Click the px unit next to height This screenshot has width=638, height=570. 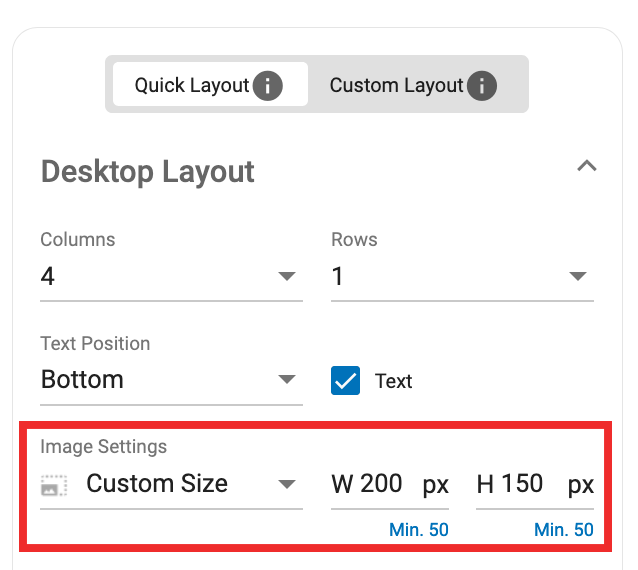(581, 486)
